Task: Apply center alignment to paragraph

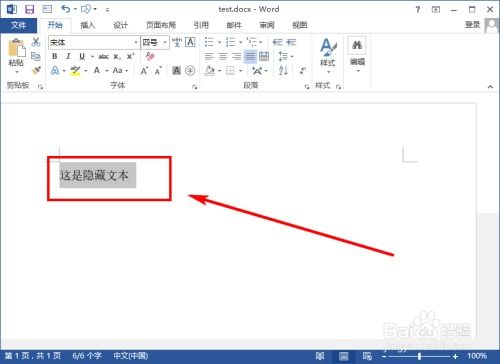Action: pos(223,56)
